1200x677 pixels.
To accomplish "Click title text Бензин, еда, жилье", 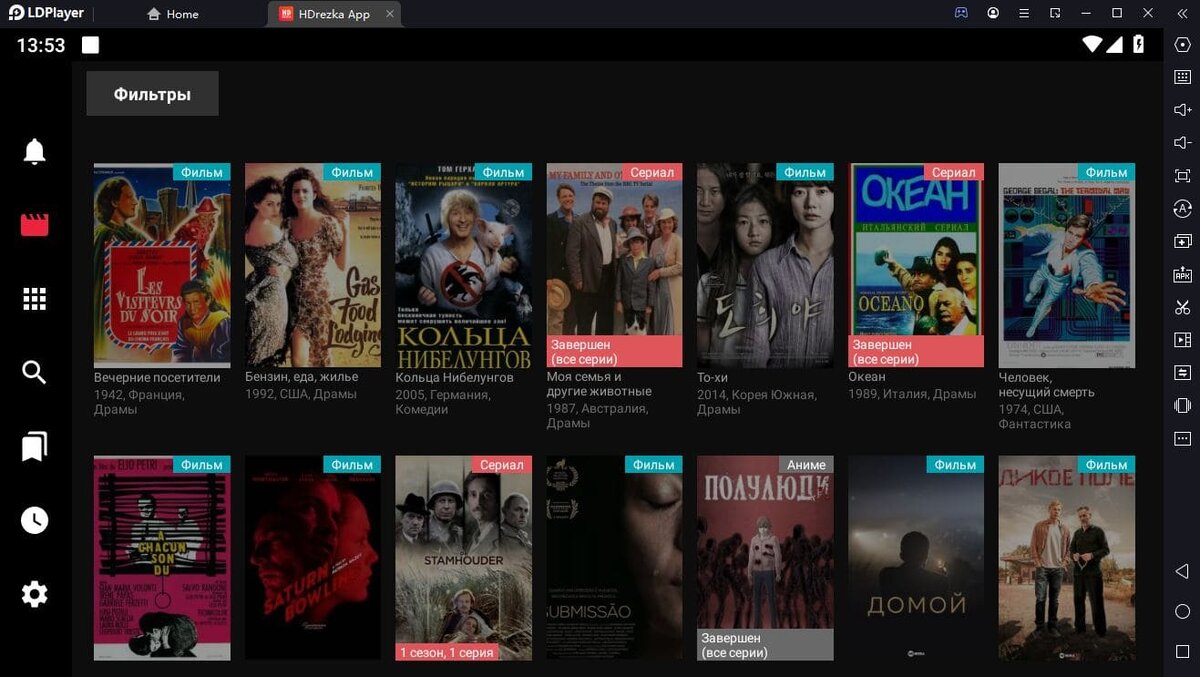I will coord(301,378).
